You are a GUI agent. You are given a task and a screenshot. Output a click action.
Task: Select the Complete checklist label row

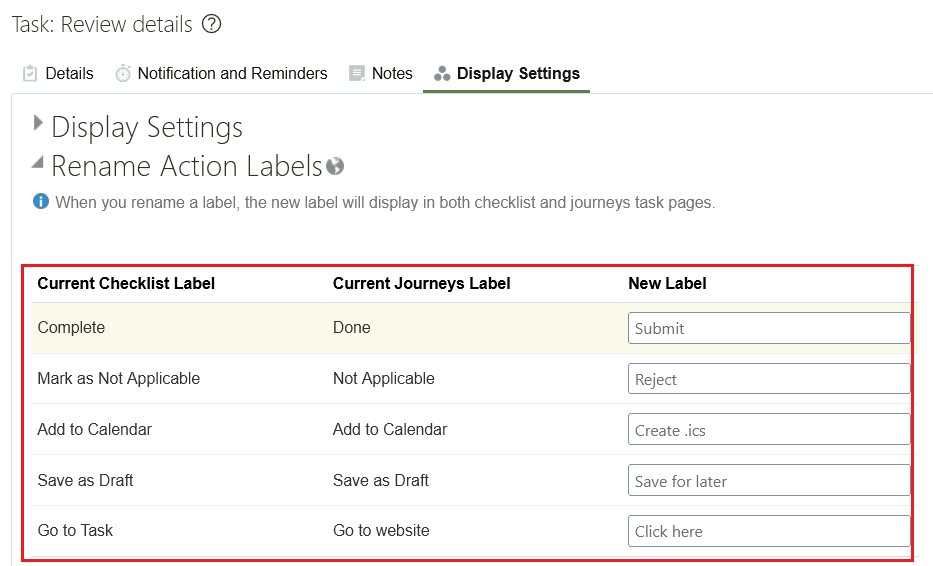tap(71, 328)
